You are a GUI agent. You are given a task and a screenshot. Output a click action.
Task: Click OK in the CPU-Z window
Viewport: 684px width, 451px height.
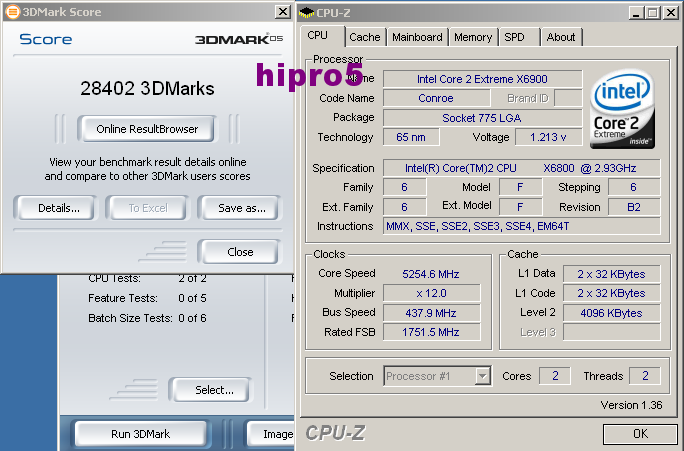coord(640,434)
